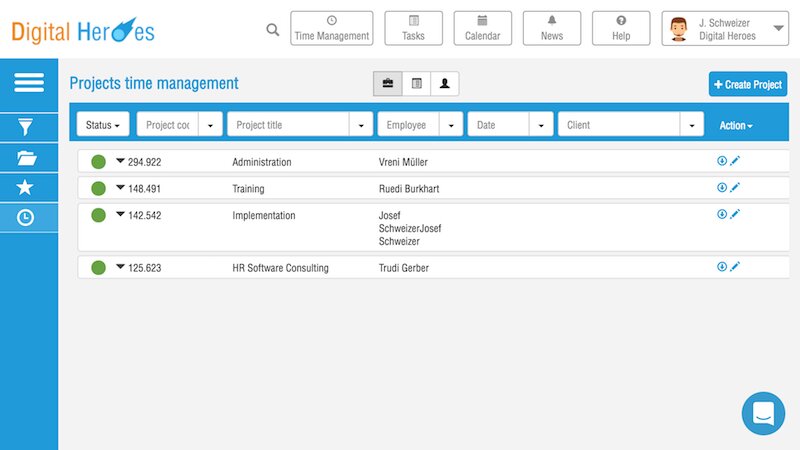Viewport: 800px width, 450px height.
Task: Click the clock icon in sidebar
Action: (x=27, y=217)
